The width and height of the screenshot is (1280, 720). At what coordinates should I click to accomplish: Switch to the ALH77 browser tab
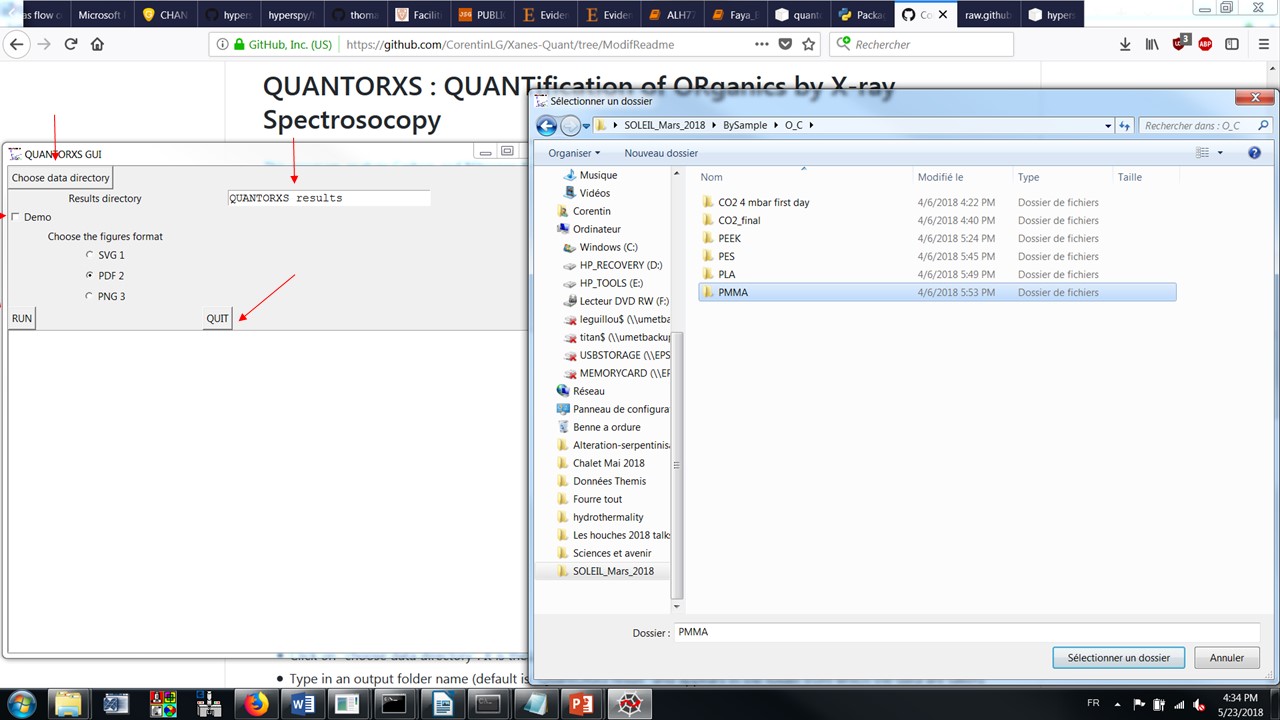[672, 15]
